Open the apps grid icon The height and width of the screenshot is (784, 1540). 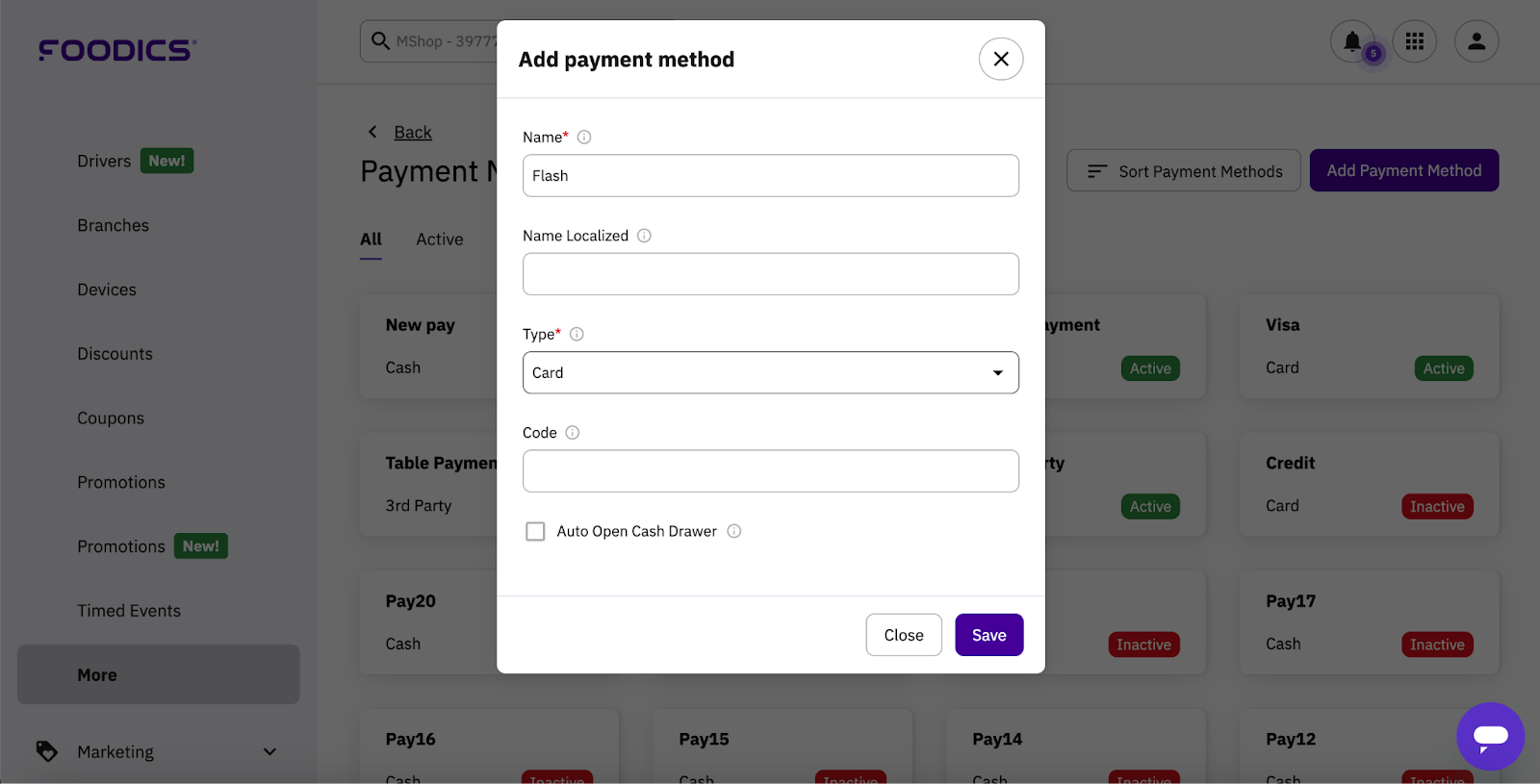click(1414, 41)
